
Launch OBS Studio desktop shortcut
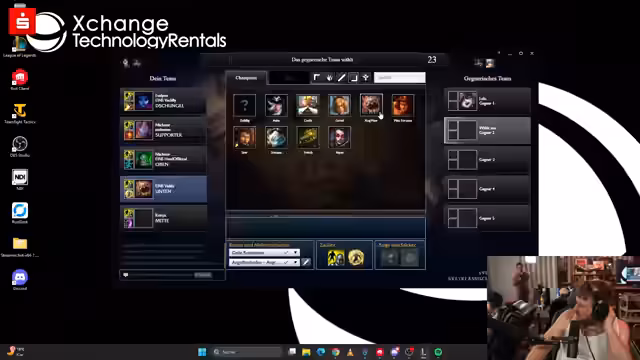(20, 146)
